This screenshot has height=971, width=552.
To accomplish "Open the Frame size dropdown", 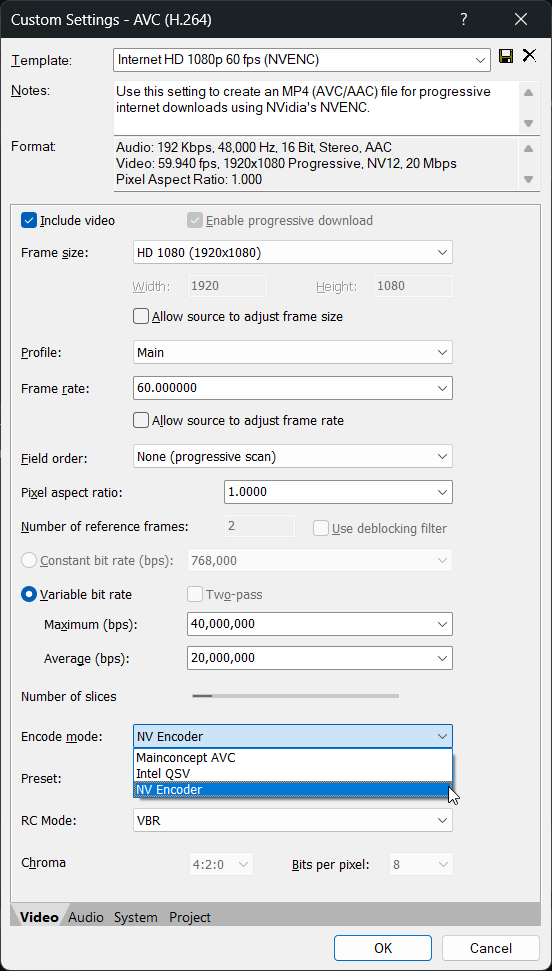I will click(x=292, y=253).
